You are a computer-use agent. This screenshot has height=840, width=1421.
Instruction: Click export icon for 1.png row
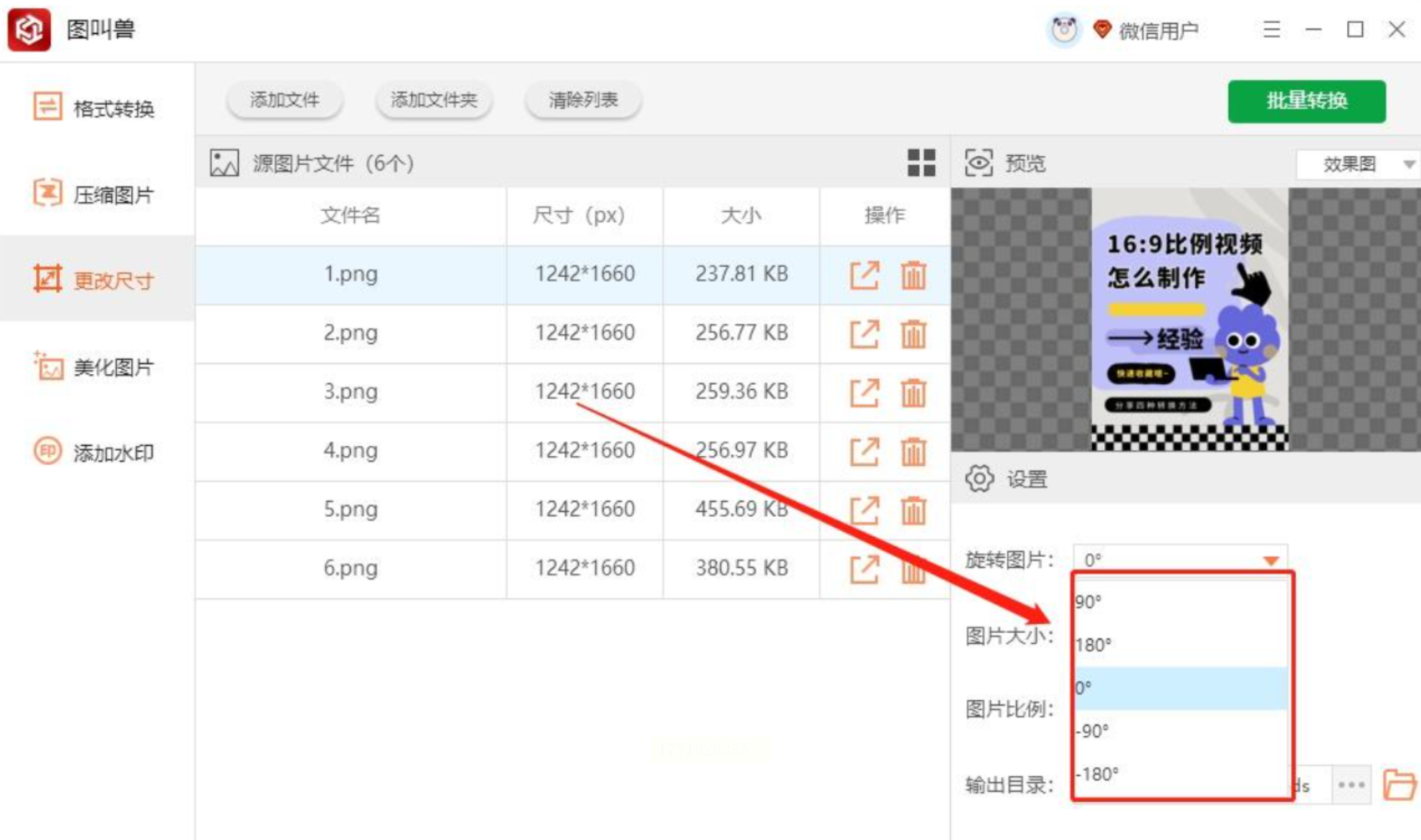(x=864, y=275)
